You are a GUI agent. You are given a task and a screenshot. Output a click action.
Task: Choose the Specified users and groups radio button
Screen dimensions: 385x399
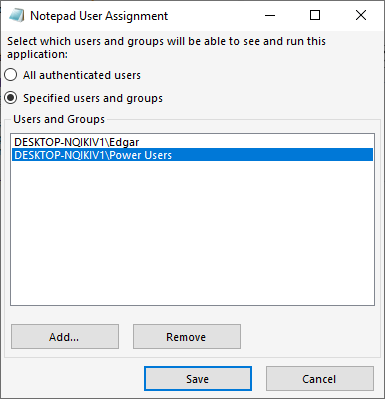(11, 98)
